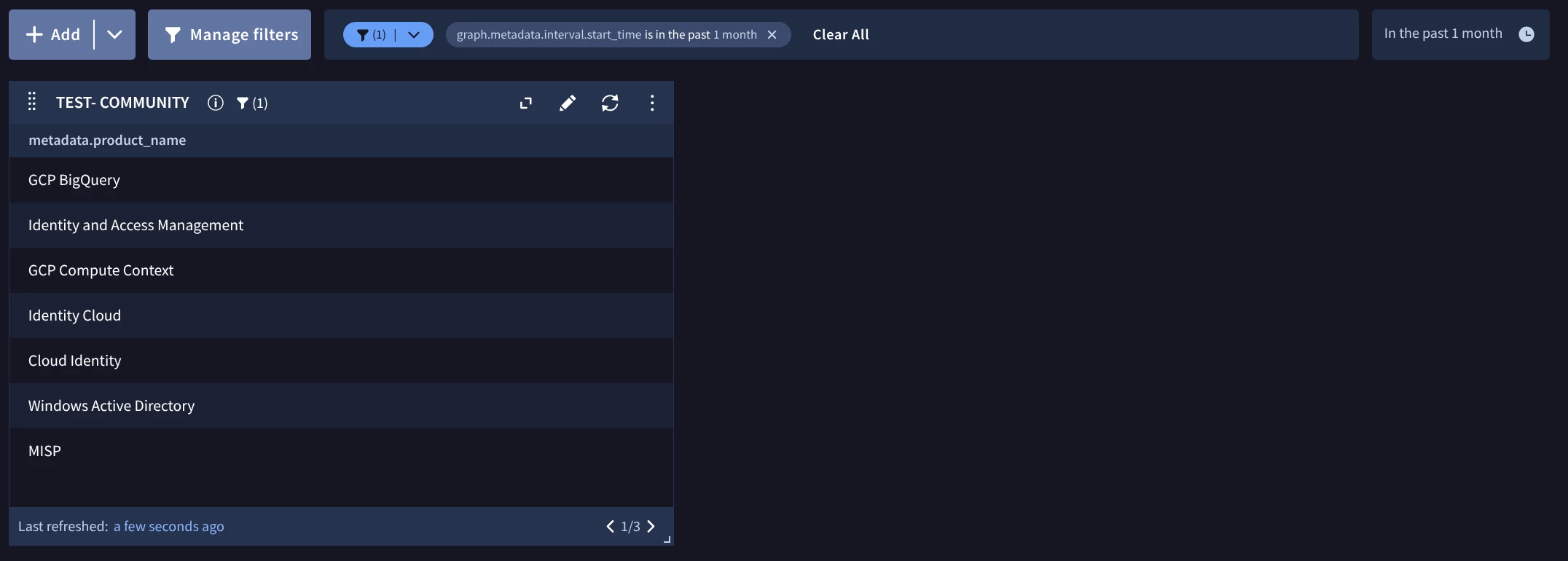Click the 1/3 page indicator
Image resolution: width=1568 pixels, height=561 pixels.
(x=630, y=526)
